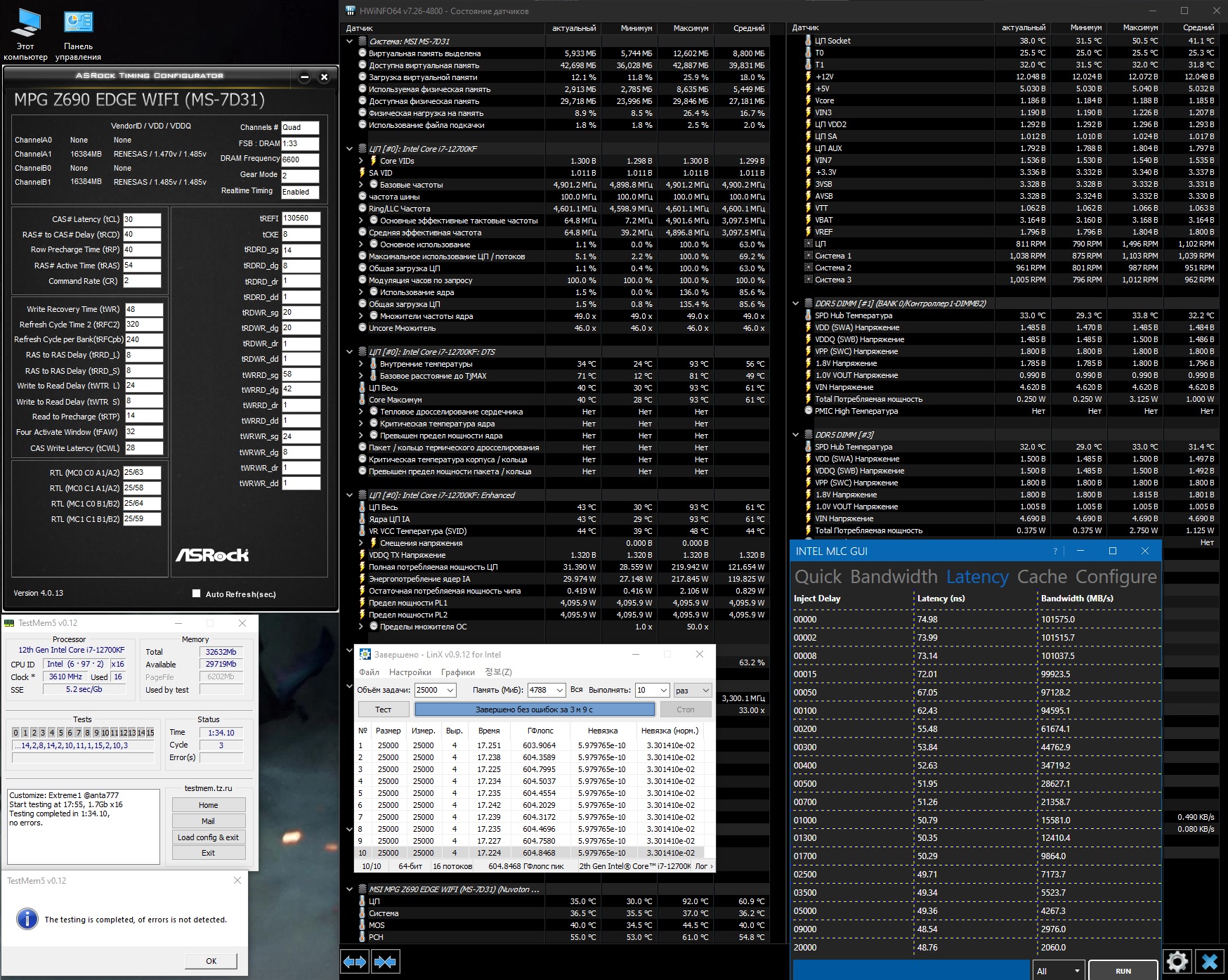Toggle test 1 box in TestMem5 Tests

coord(25,733)
